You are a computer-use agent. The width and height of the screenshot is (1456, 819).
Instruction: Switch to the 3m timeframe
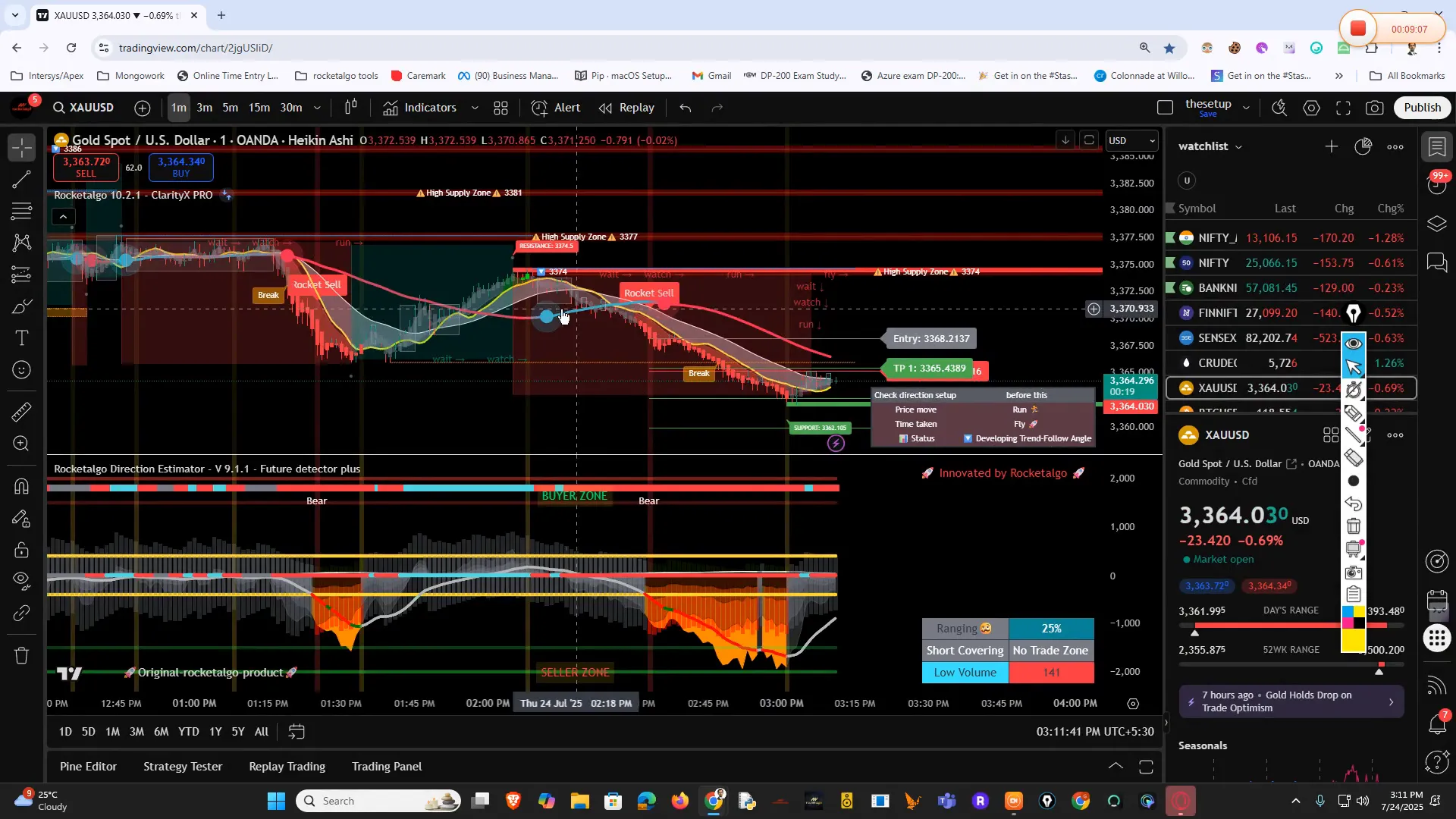pos(205,108)
